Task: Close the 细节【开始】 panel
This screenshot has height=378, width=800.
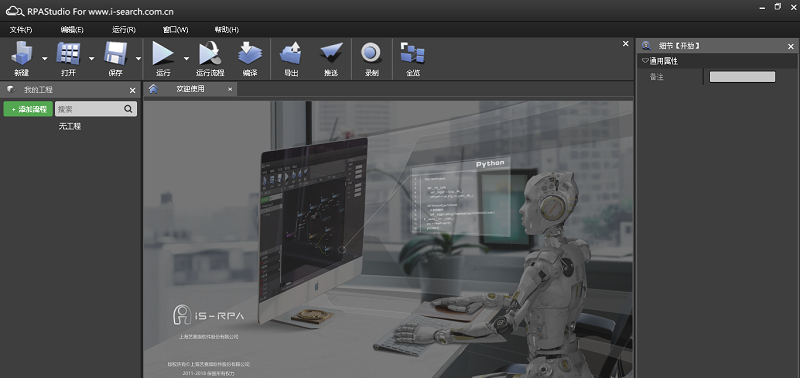Action: tap(791, 46)
